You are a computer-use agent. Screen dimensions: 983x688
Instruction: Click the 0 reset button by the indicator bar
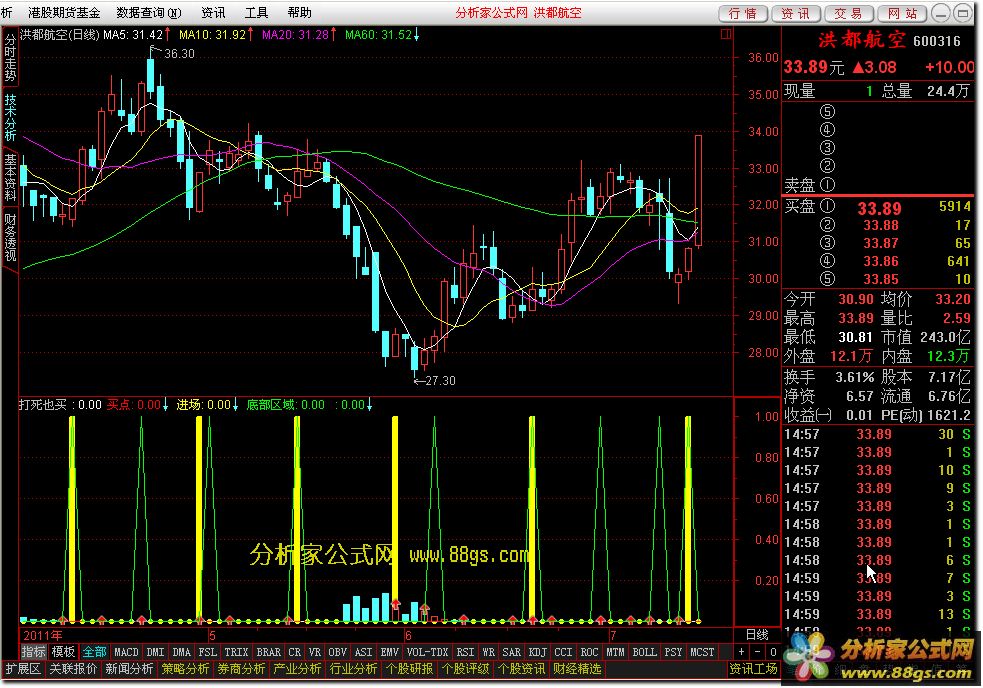[773, 652]
